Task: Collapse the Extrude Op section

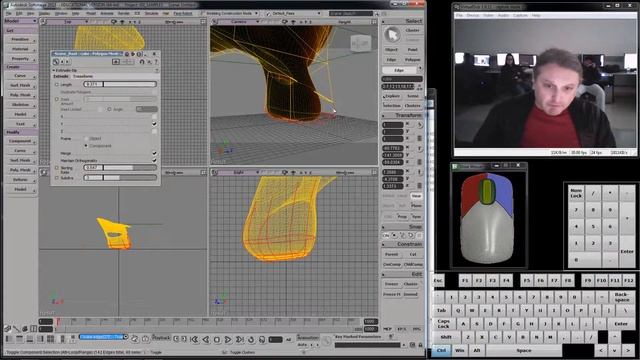Action: 54,70
